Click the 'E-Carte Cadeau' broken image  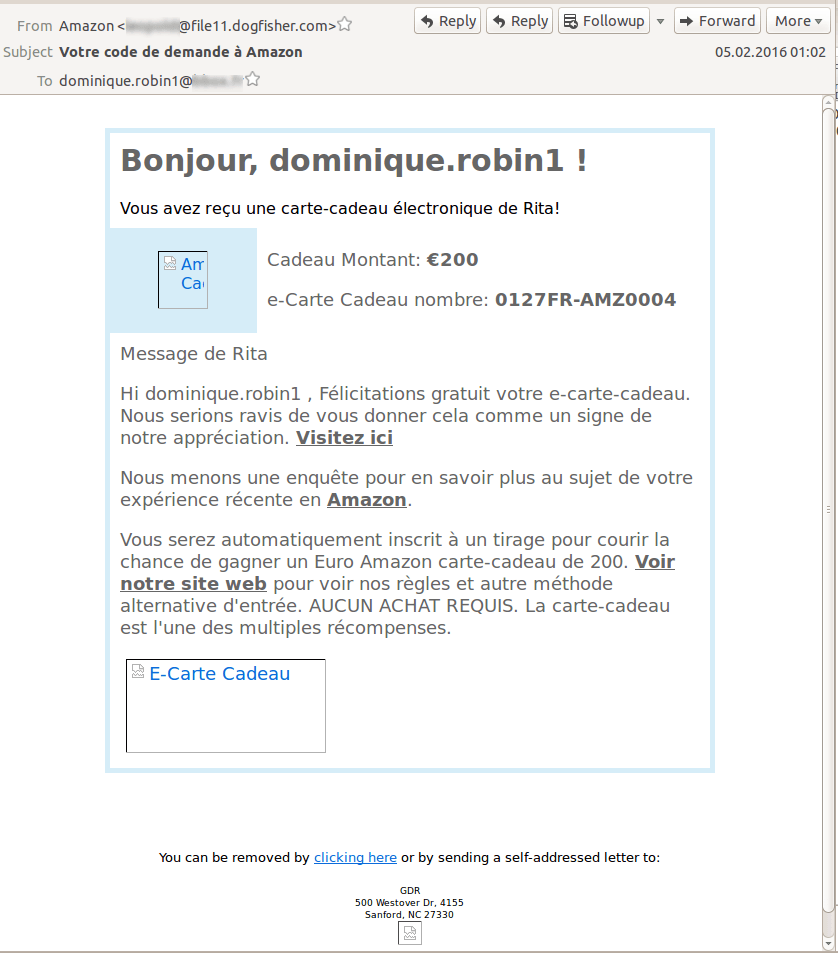pyautogui.click(x=225, y=706)
